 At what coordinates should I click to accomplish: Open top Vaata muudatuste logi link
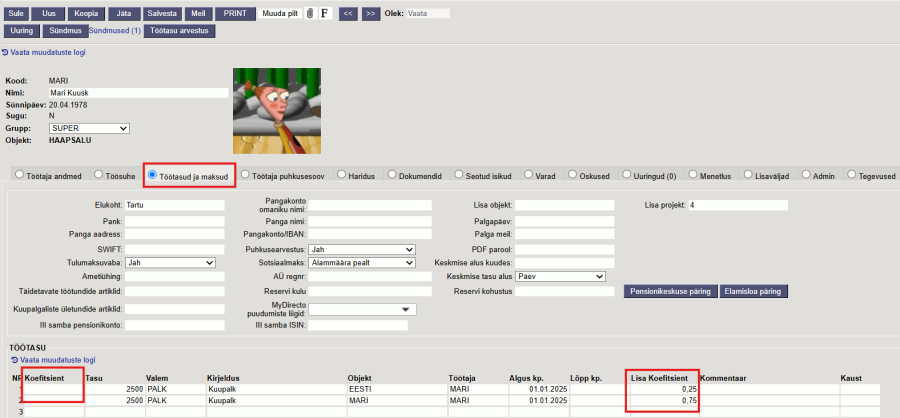click(x=50, y=52)
